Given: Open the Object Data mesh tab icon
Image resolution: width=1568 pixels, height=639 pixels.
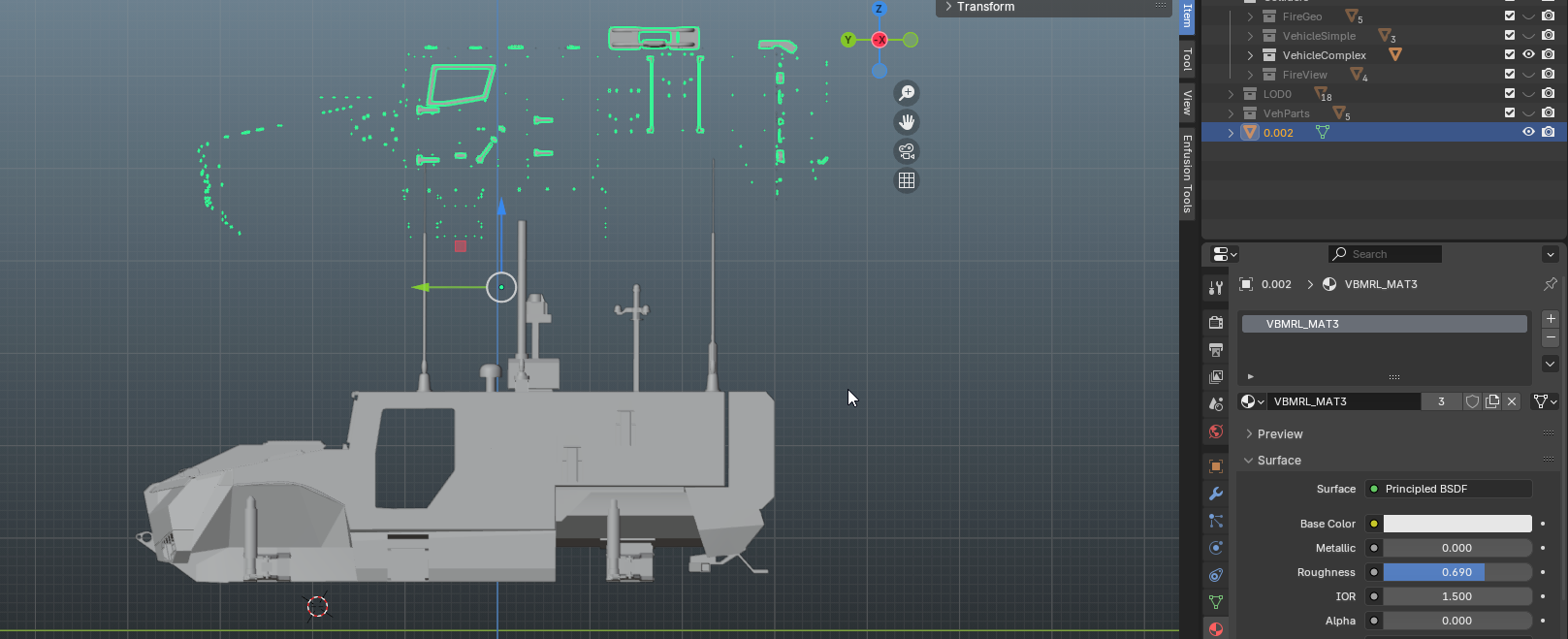Looking at the screenshot, I should pos(1216,602).
